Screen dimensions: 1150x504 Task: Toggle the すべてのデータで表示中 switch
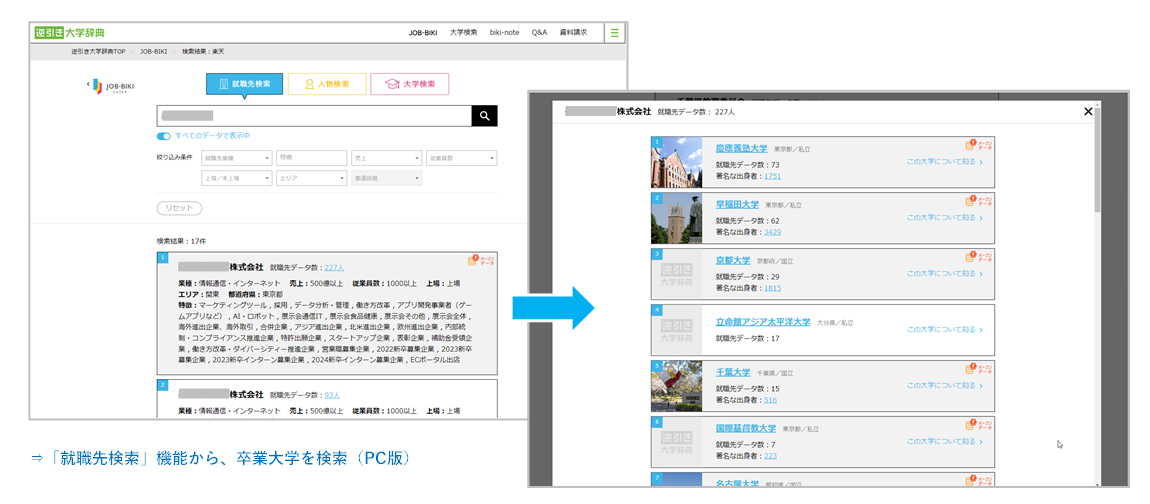click(164, 136)
